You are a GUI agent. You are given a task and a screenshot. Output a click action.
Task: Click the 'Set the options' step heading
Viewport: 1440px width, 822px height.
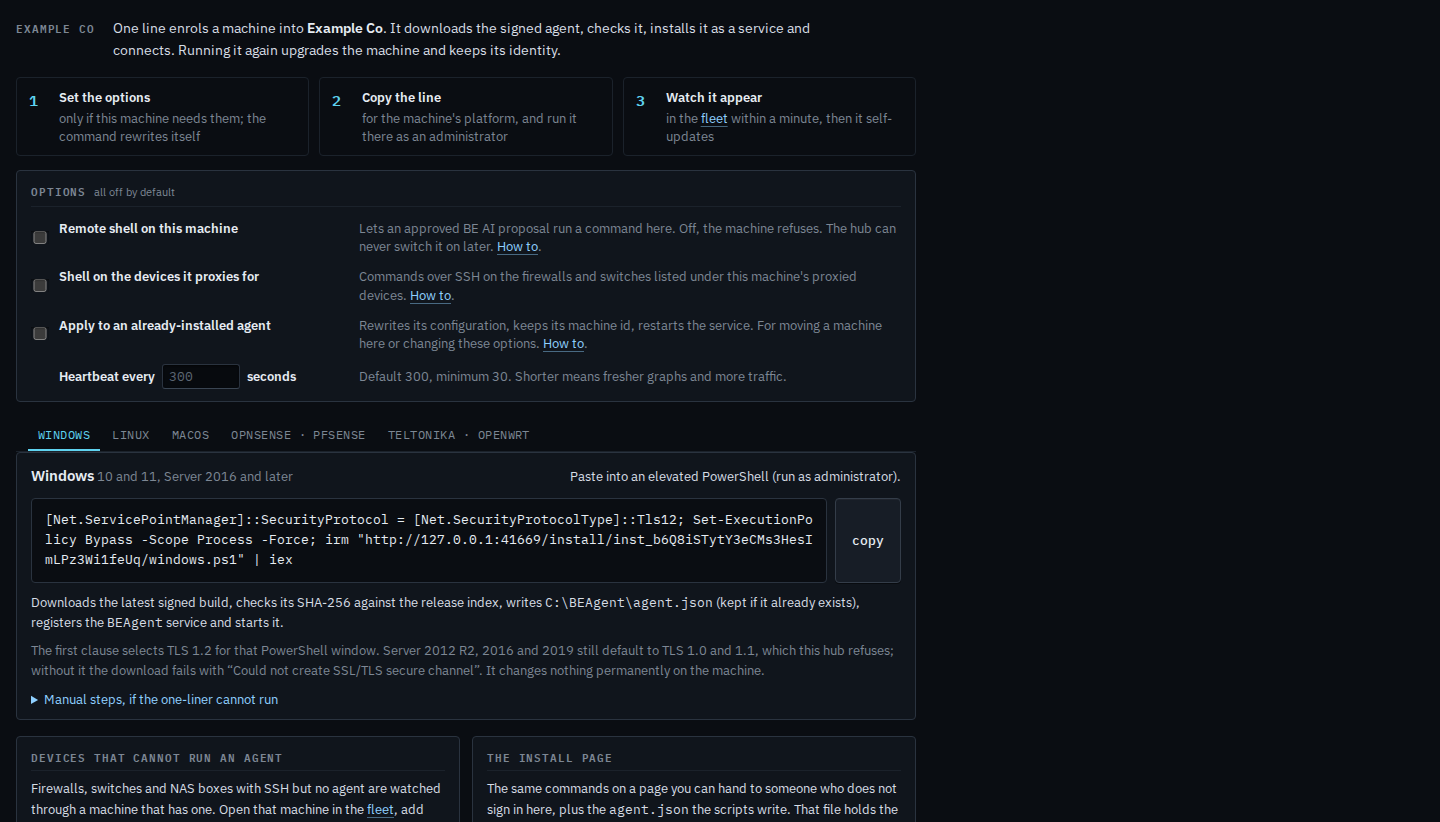point(105,97)
